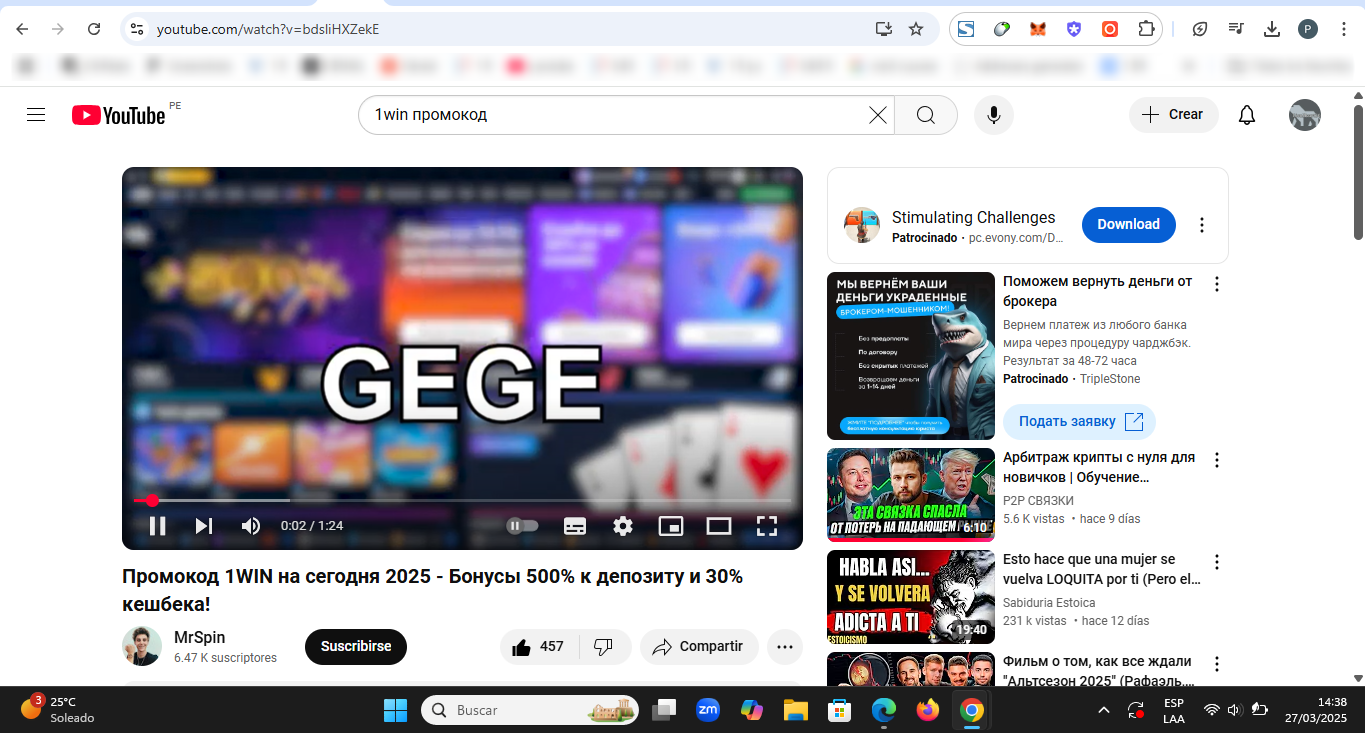Screen dimensions: 1365x733
Task: Open YouTube notifications bell
Action: 1247,115
